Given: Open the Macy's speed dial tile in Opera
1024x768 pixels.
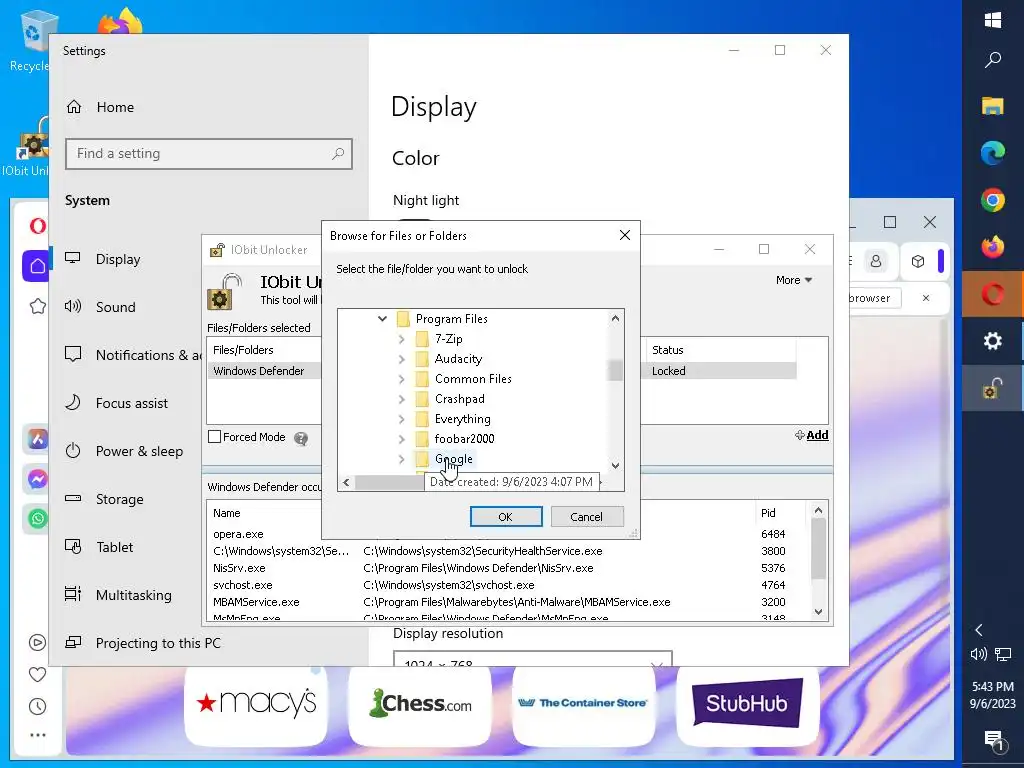Looking at the screenshot, I should click(x=256, y=704).
